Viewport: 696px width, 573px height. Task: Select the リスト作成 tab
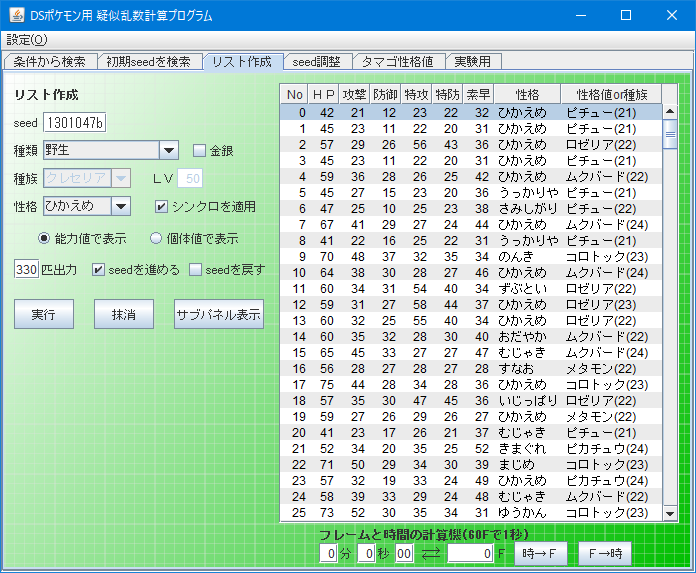[x=242, y=61]
